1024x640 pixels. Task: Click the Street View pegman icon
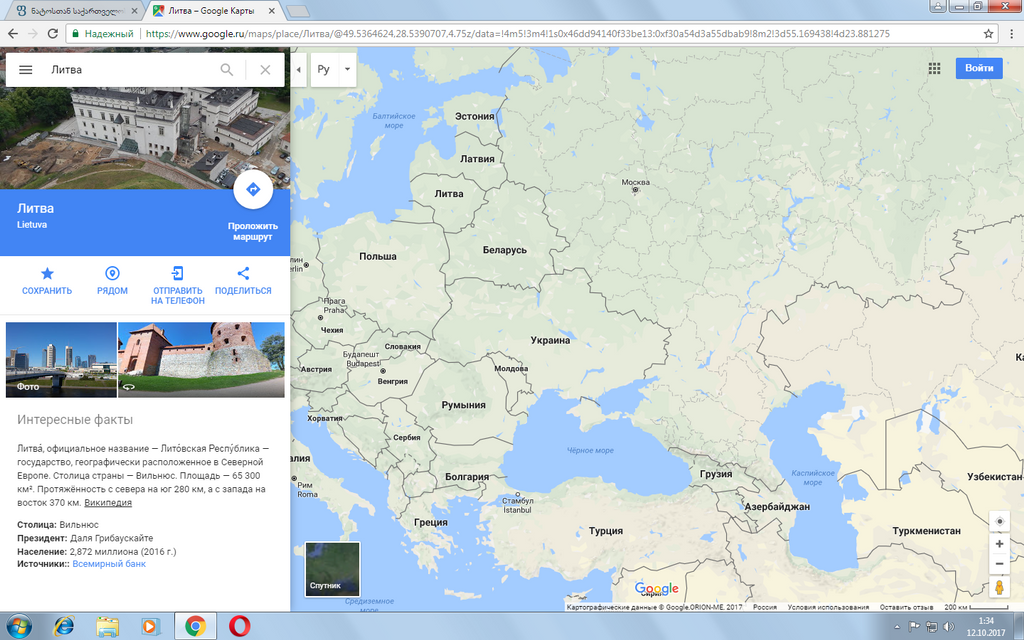tap(999, 587)
